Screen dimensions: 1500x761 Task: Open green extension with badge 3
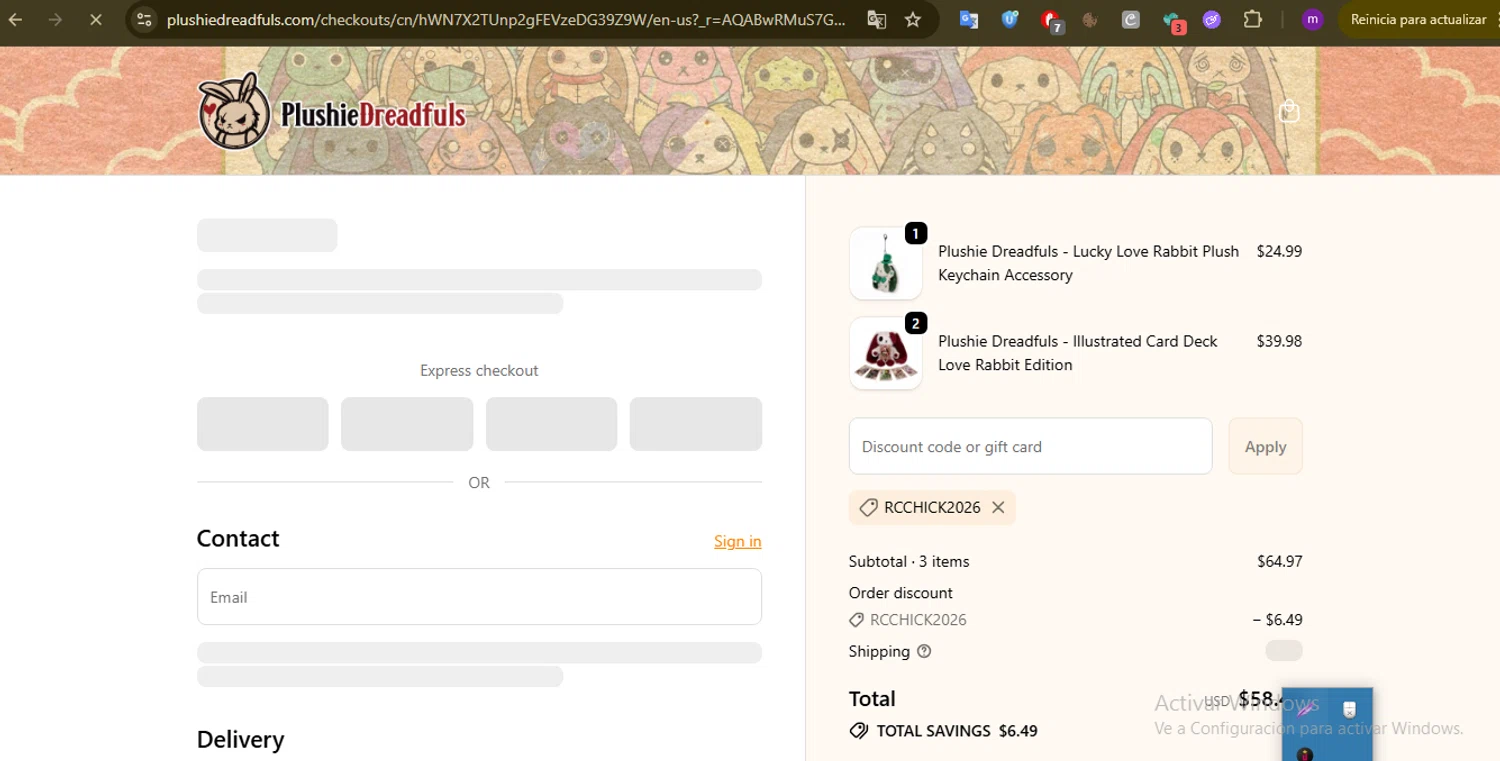1173,21
